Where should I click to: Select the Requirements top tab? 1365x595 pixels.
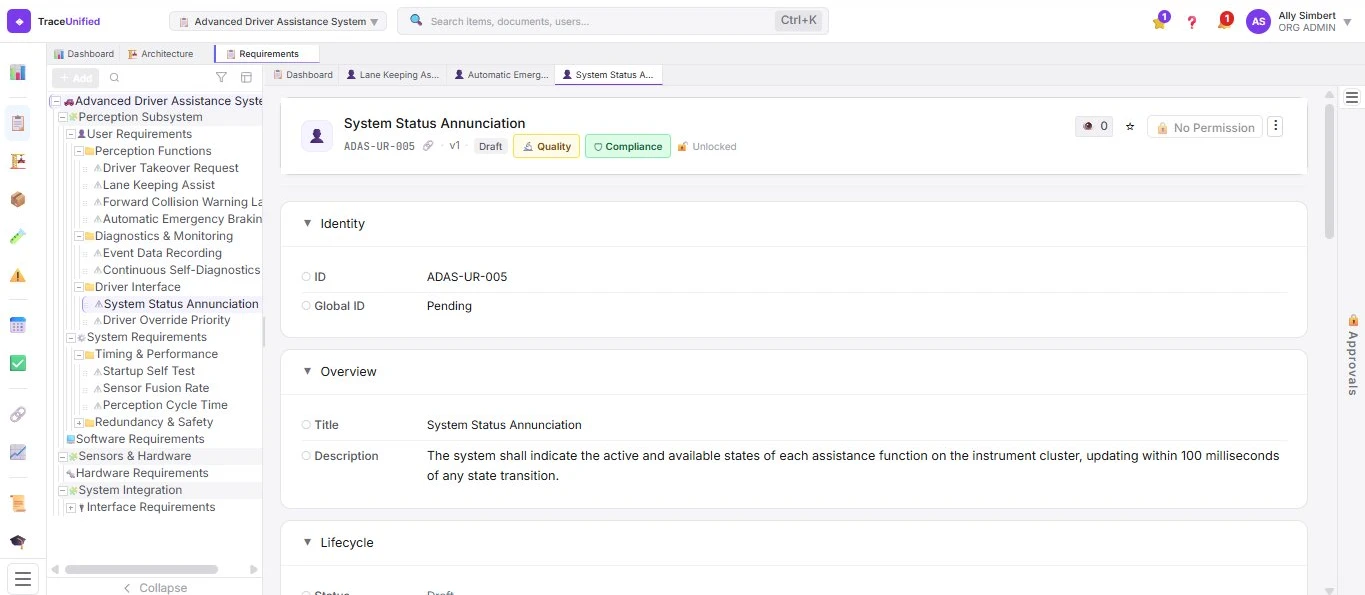[267, 54]
